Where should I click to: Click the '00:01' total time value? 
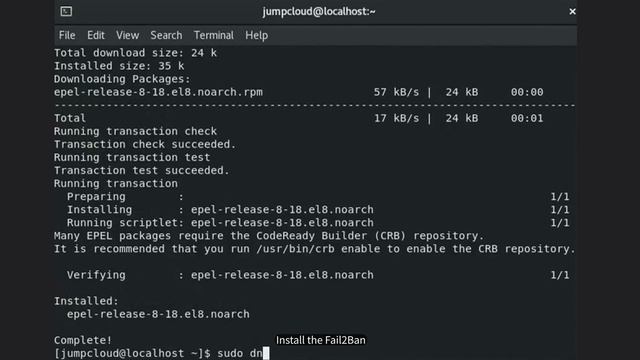tap(527, 118)
